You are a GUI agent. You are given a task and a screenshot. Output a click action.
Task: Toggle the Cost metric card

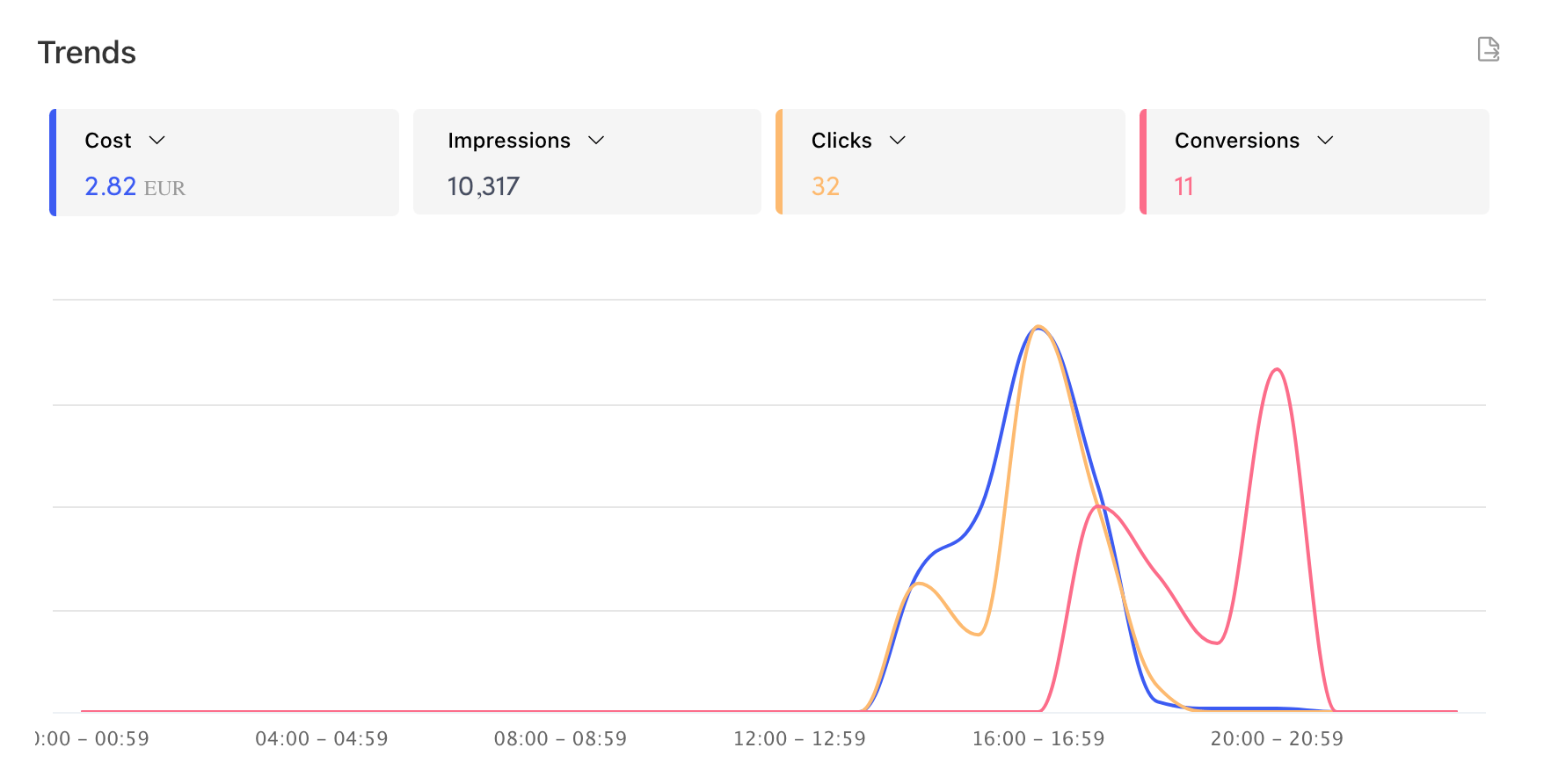point(224,163)
